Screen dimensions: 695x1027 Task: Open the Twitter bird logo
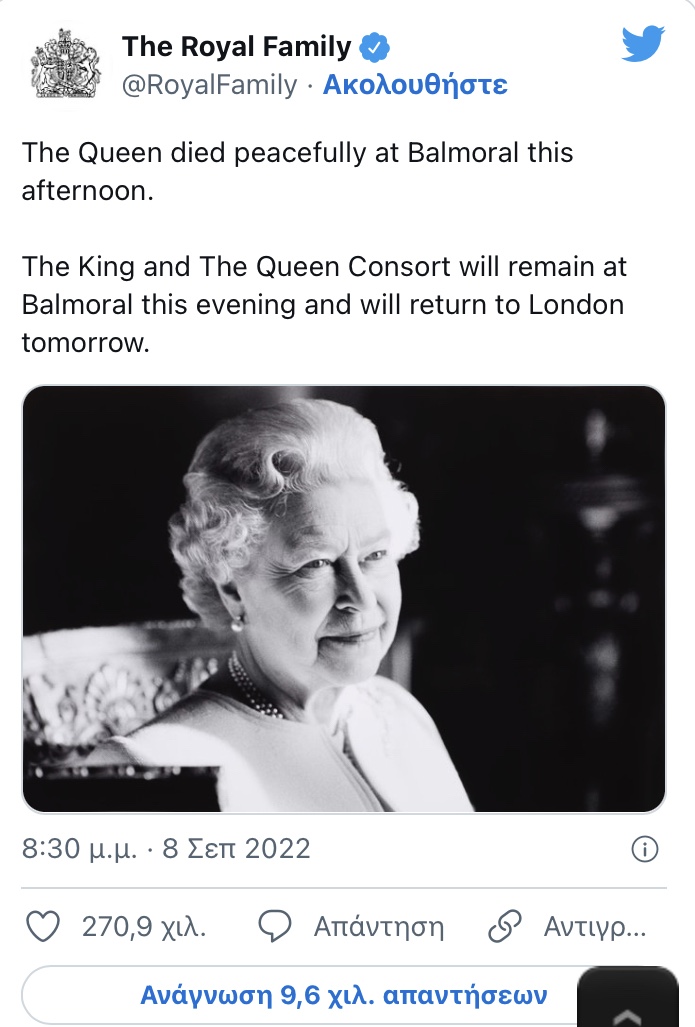(643, 45)
